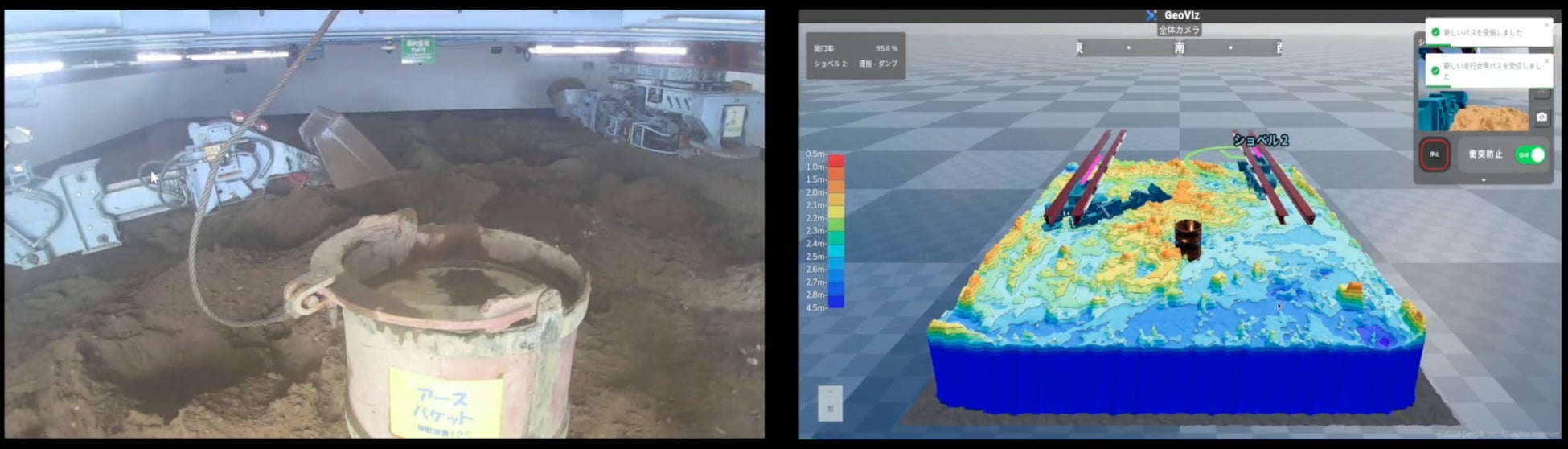Click the 開口率 95.6 % readout
The width and height of the screenshot is (1568, 449).
tap(856, 49)
